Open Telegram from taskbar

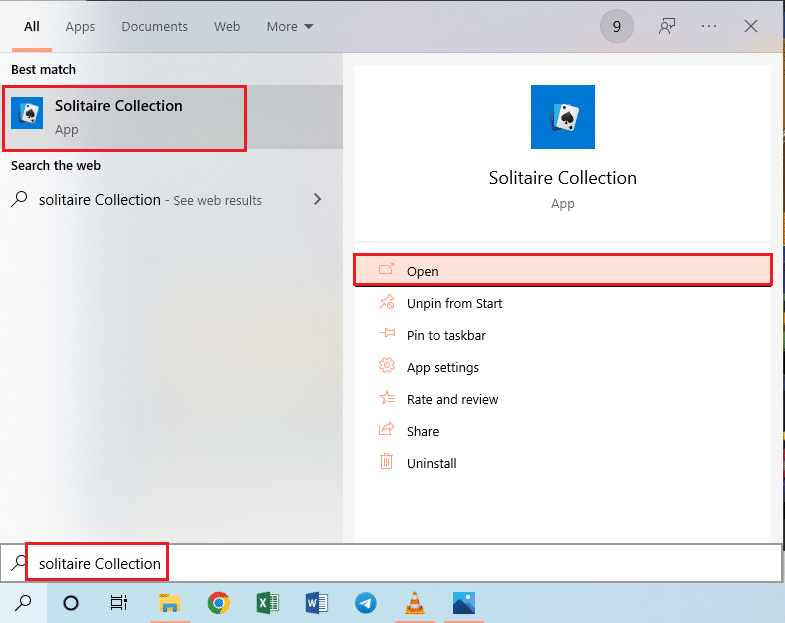tap(365, 603)
